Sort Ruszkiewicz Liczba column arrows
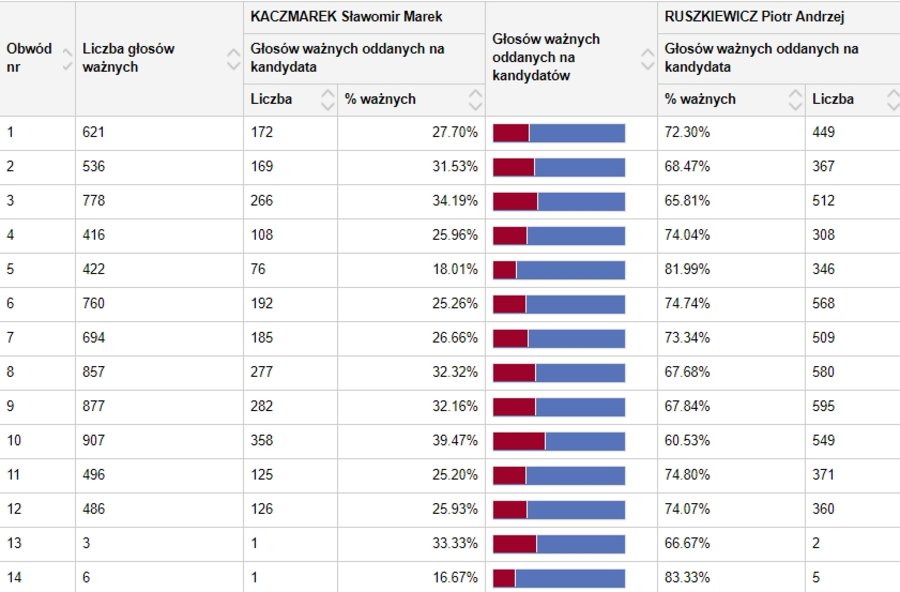 tap(891, 99)
